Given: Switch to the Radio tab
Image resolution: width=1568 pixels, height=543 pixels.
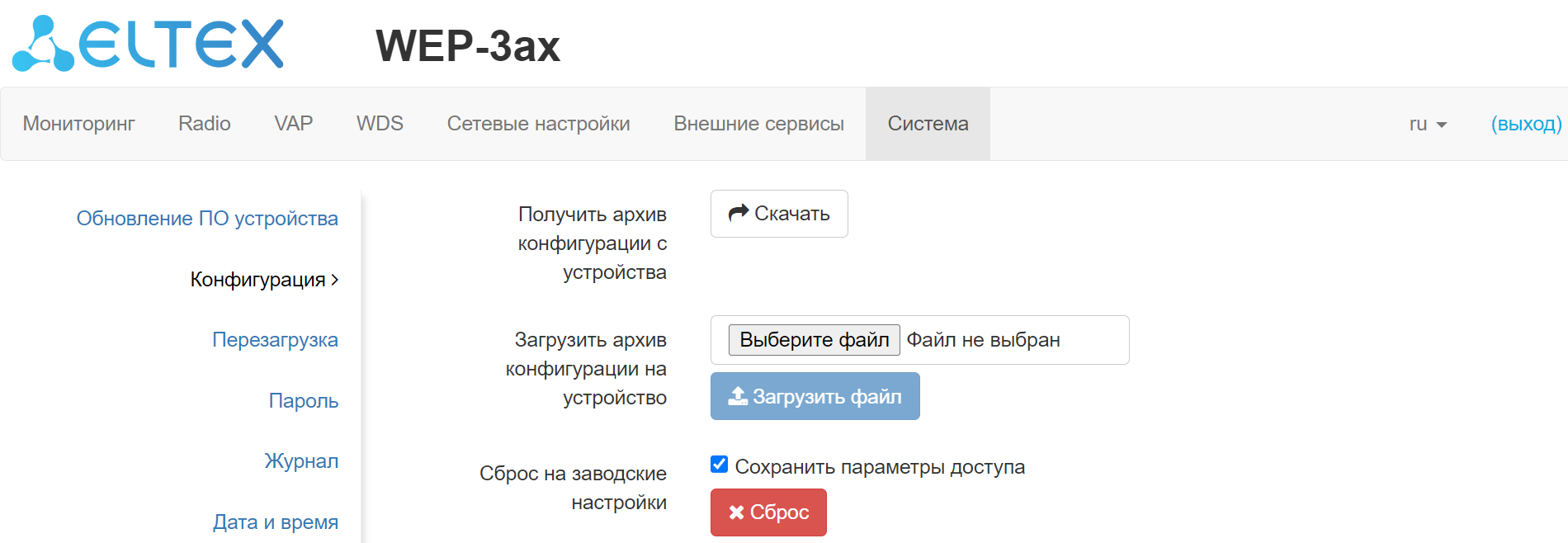Looking at the screenshot, I should [204, 124].
